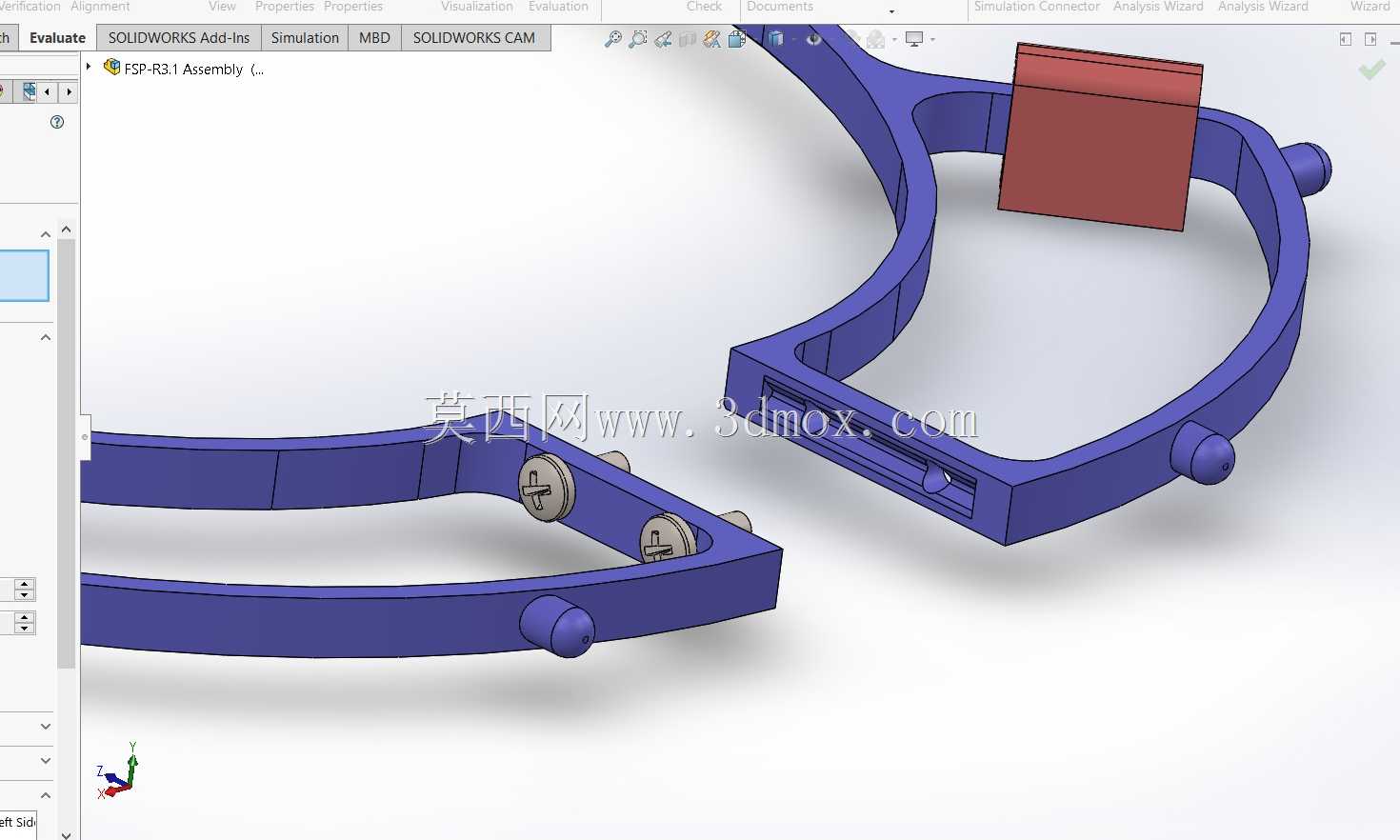Click the blue cube panel tab icon

pos(30,91)
